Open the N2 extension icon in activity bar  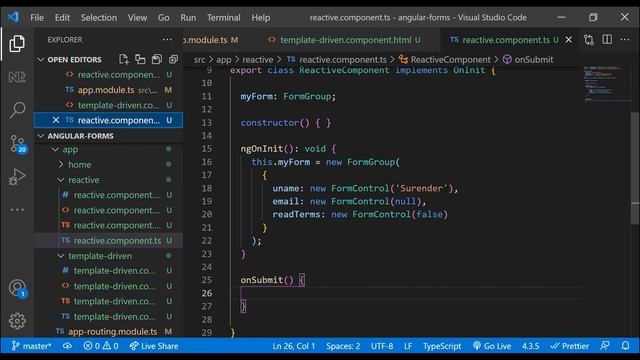click(x=17, y=77)
